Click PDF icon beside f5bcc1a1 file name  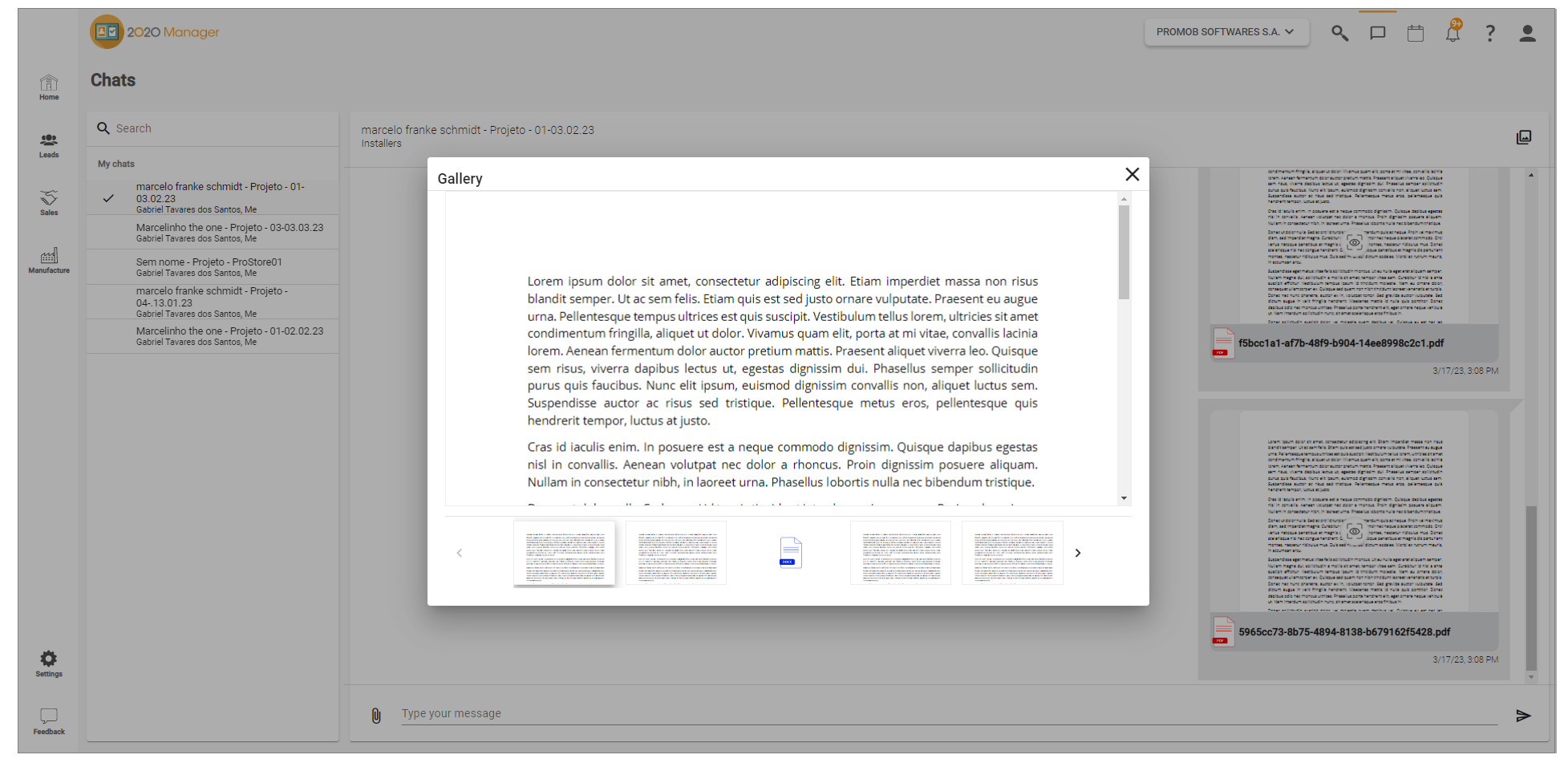coord(1223,343)
